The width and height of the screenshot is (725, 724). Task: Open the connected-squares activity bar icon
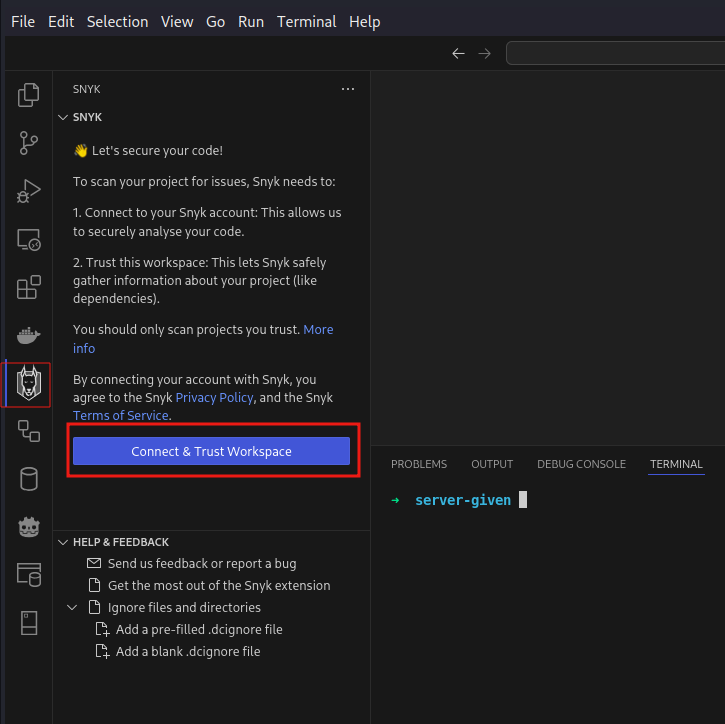pyautogui.click(x=29, y=431)
